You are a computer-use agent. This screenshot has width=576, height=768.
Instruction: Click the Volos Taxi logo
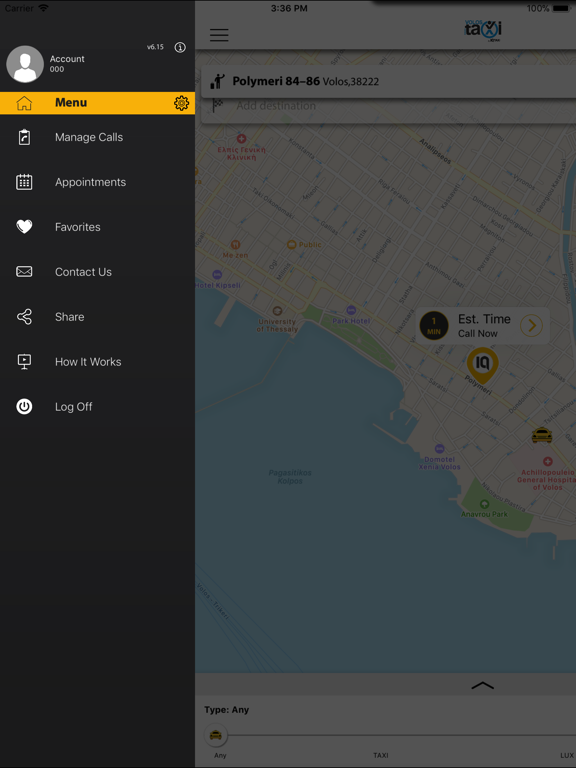(x=483, y=30)
